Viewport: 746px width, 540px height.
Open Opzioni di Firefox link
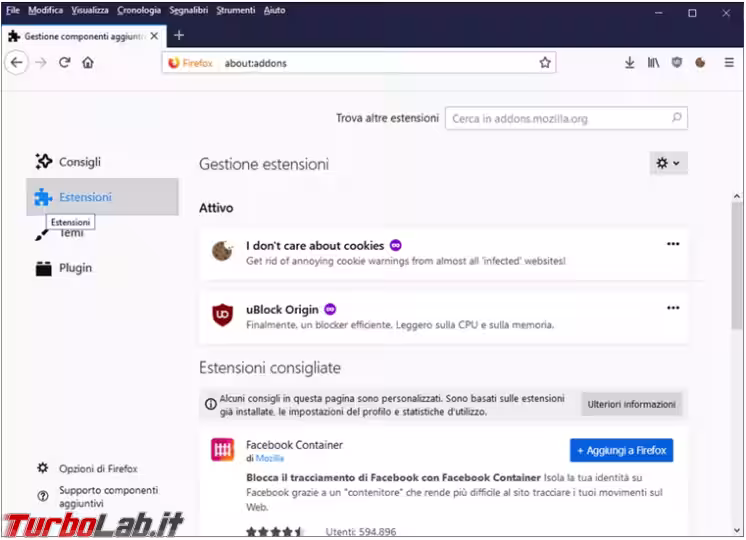coord(98,469)
